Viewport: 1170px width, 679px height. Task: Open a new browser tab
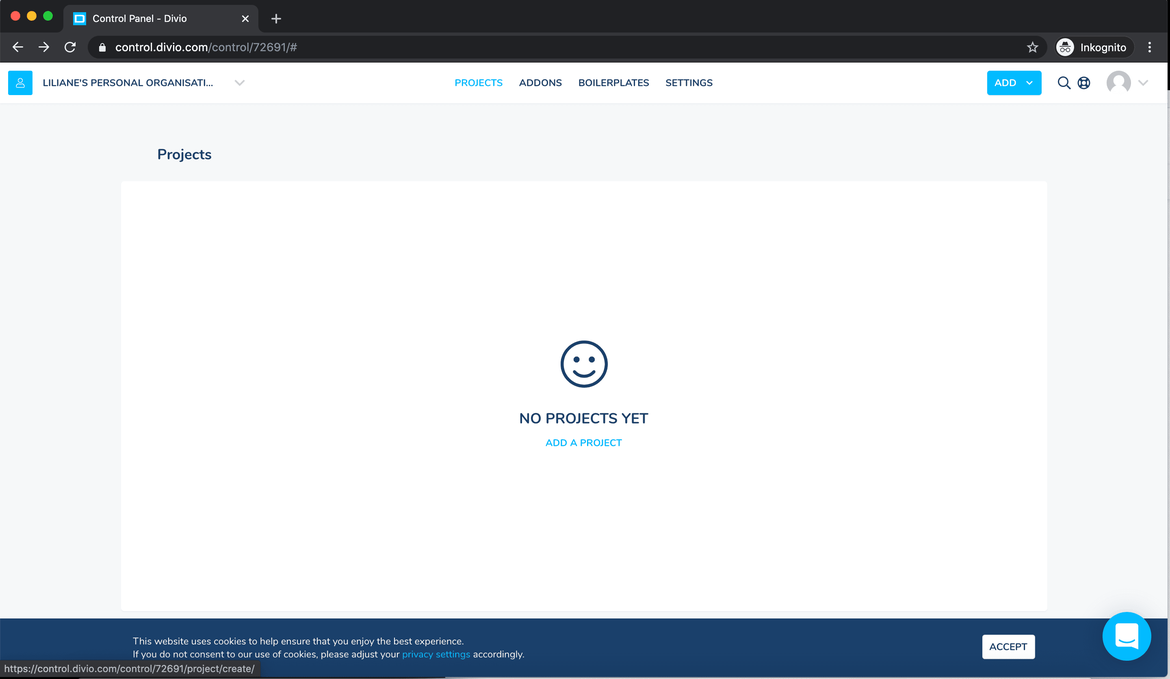tap(276, 19)
